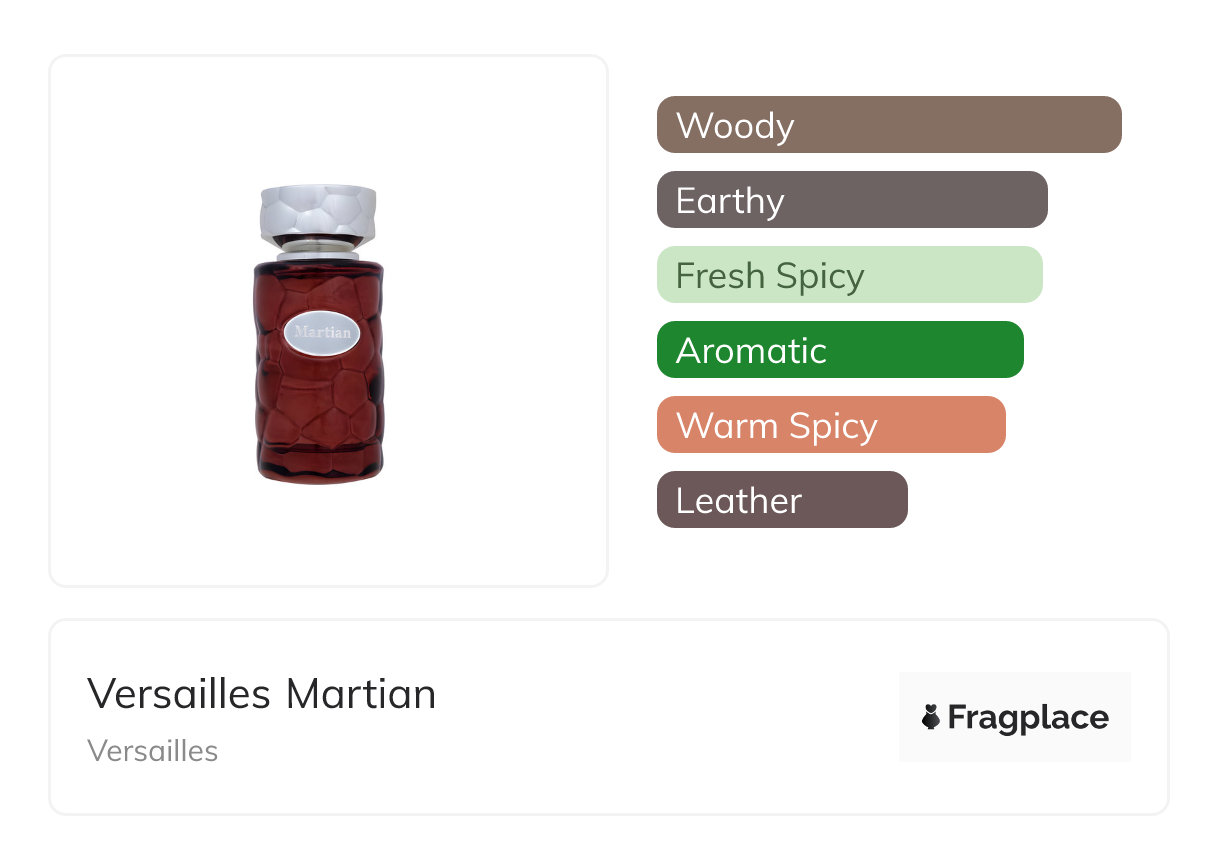This screenshot has height=864, width=1218.
Task: Select the Leather accord bar
Action: (782, 500)
